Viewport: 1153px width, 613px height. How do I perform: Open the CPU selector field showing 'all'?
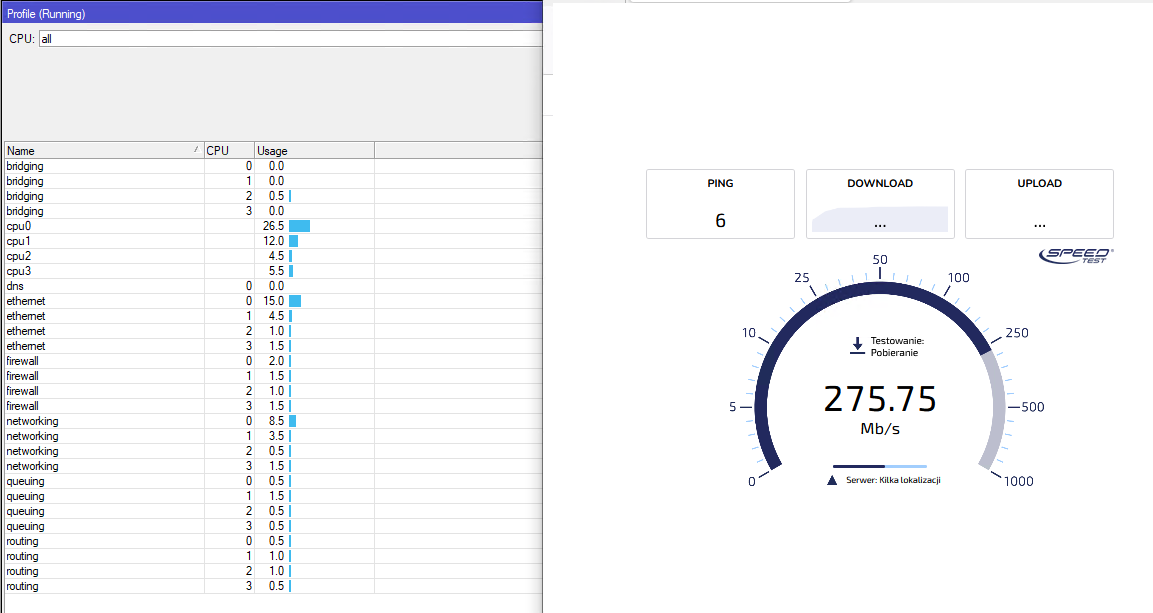(x=290, y=39)
